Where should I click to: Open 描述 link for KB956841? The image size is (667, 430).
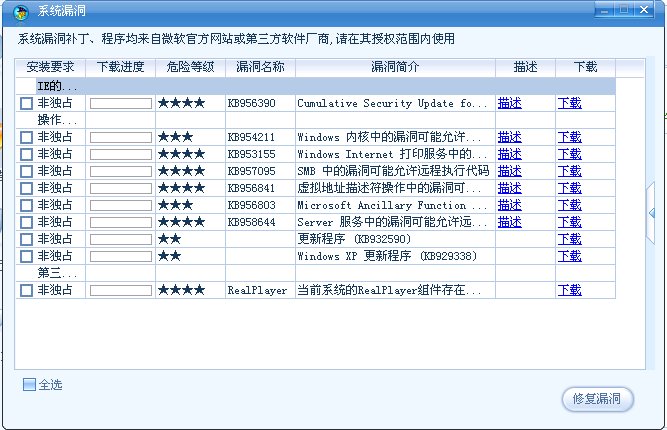point(510,188)
